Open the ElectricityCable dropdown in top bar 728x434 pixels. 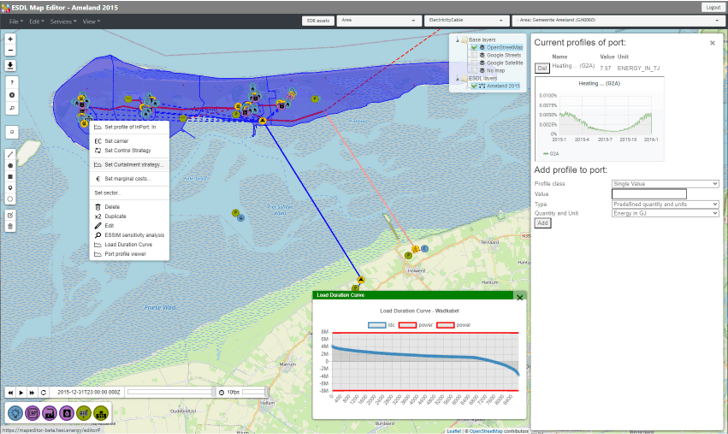click(x=464, y=20)
